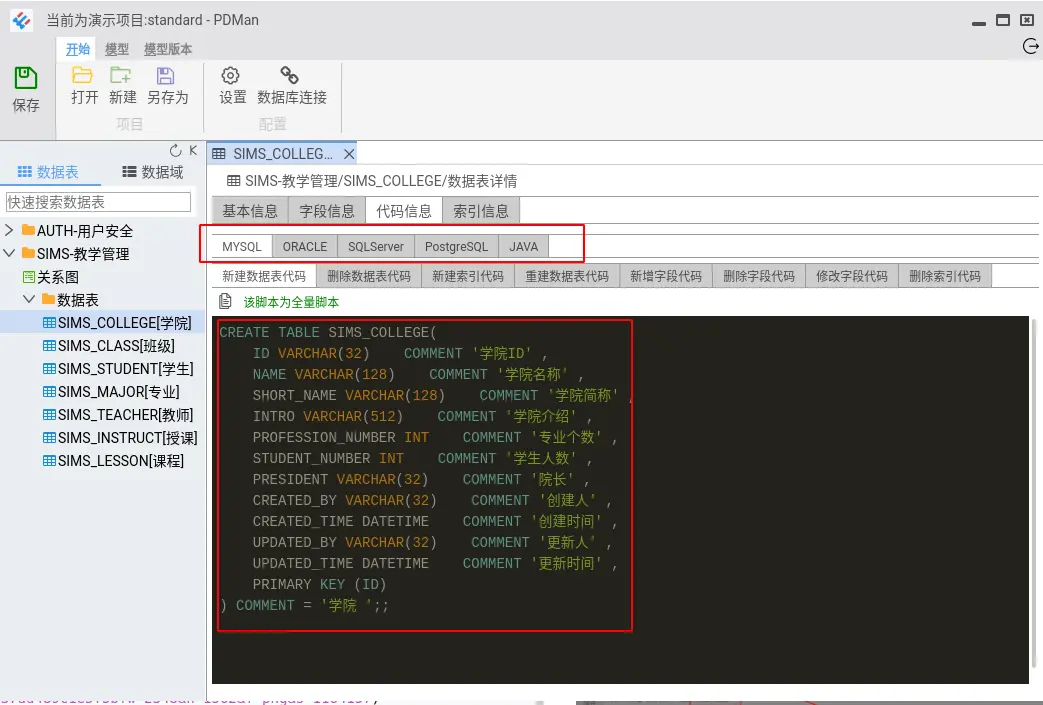Refresh the data table tree
Screen dimensions: 1043x705
[x=175, y=151]
